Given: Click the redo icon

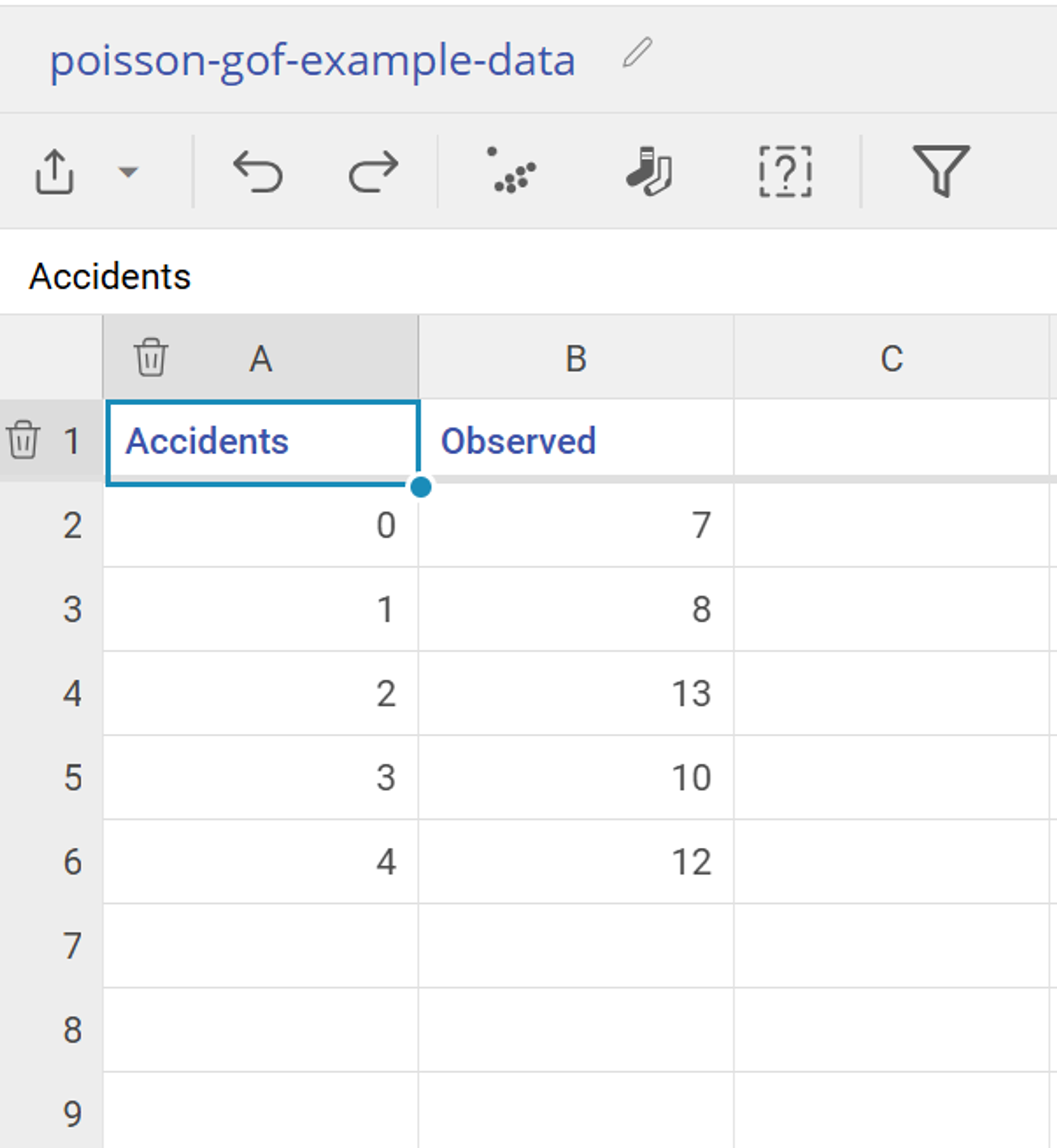Looking at the screenshot, I should pyautogui.click(x=372, y=172).
